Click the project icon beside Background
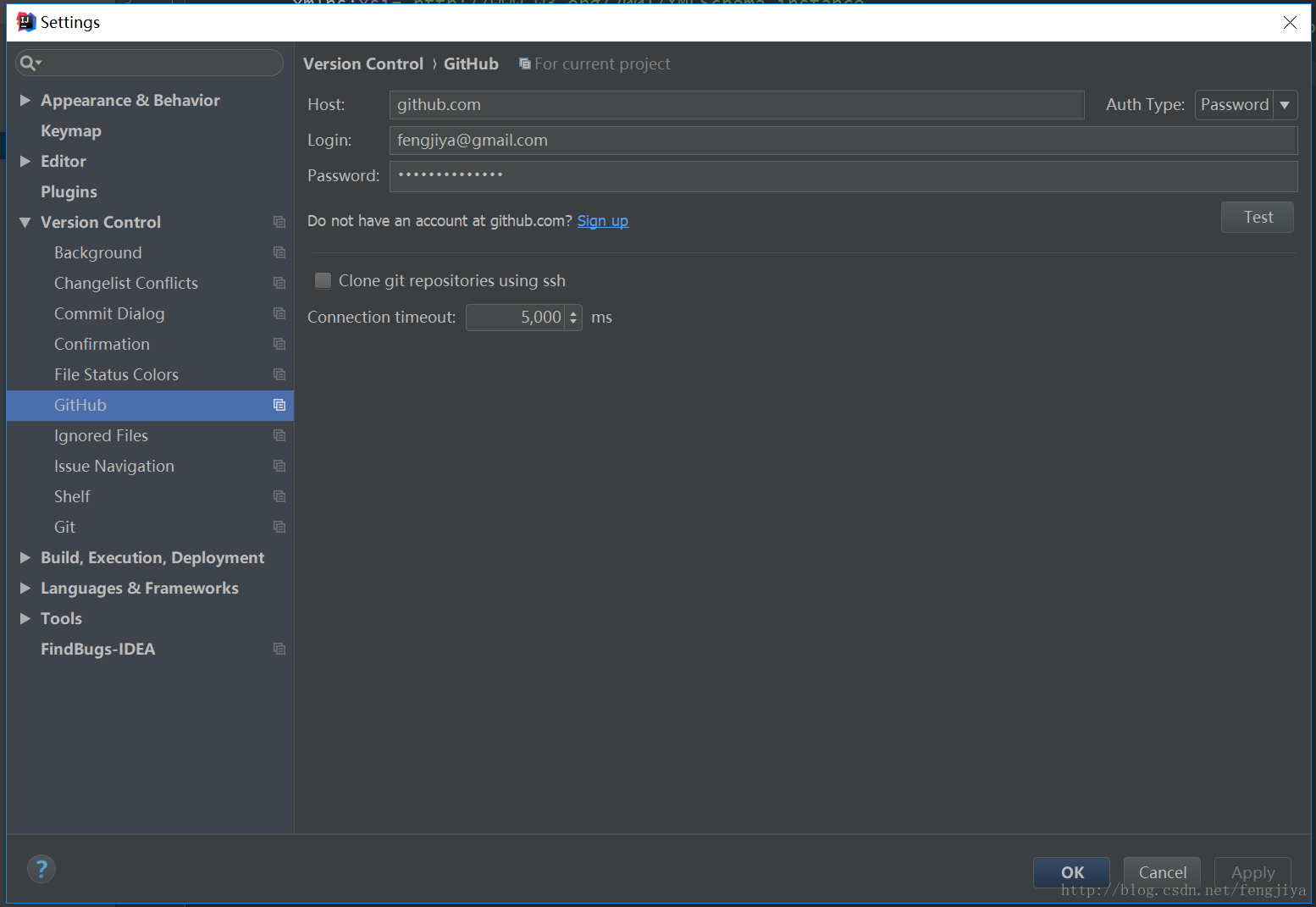This screenshot has height=907, width=1316. (x=279, y=252)
